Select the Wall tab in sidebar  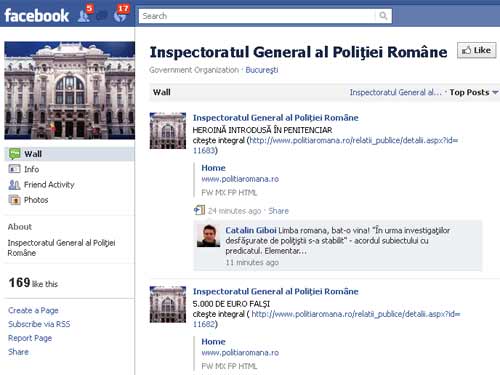[69, 154]
